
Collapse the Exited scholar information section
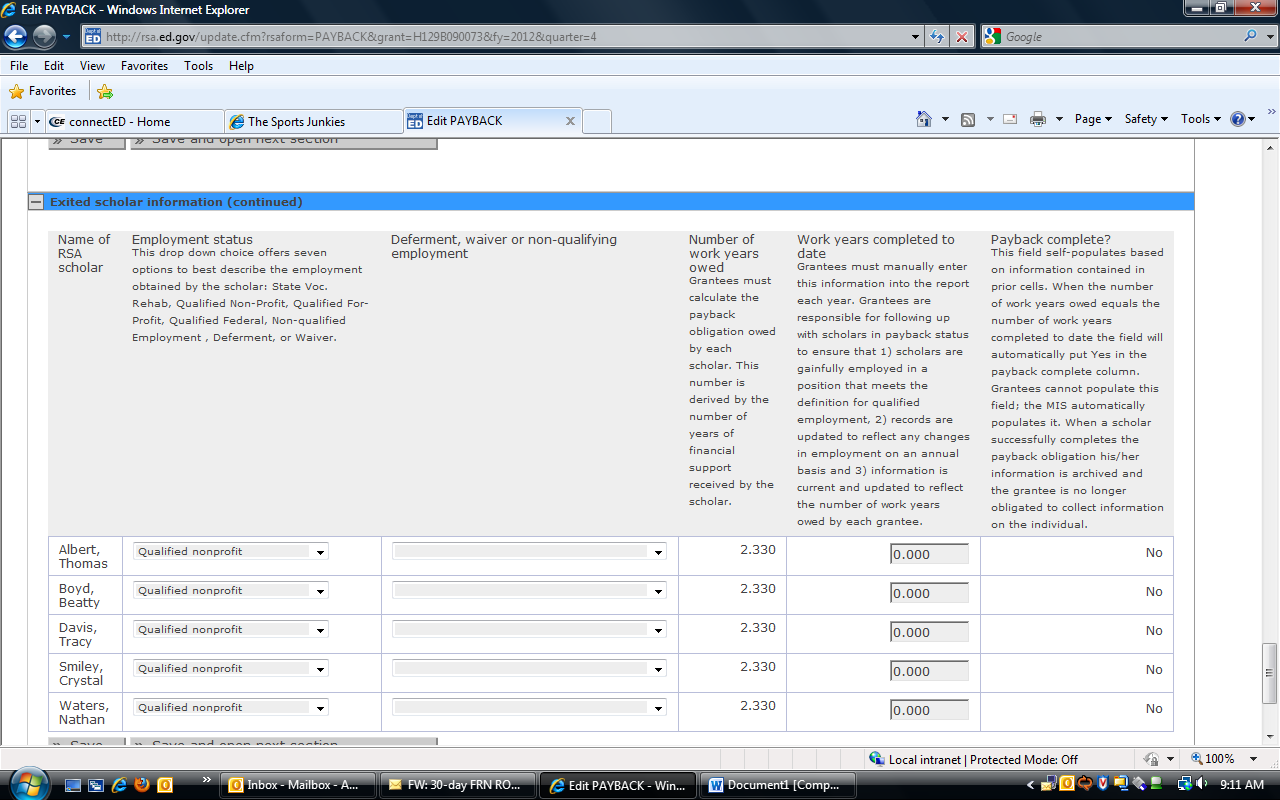pos(36,202)
